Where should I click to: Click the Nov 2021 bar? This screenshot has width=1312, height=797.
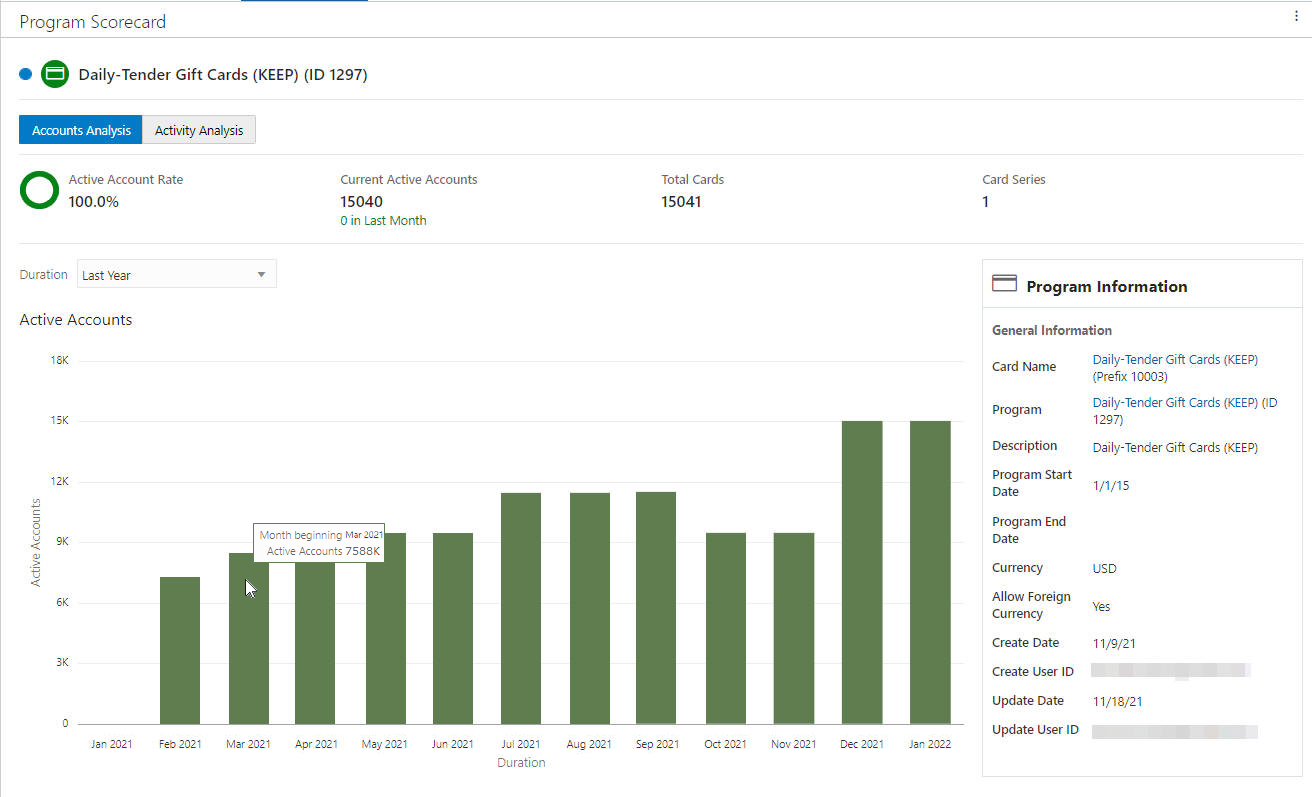tap(794, 628)
